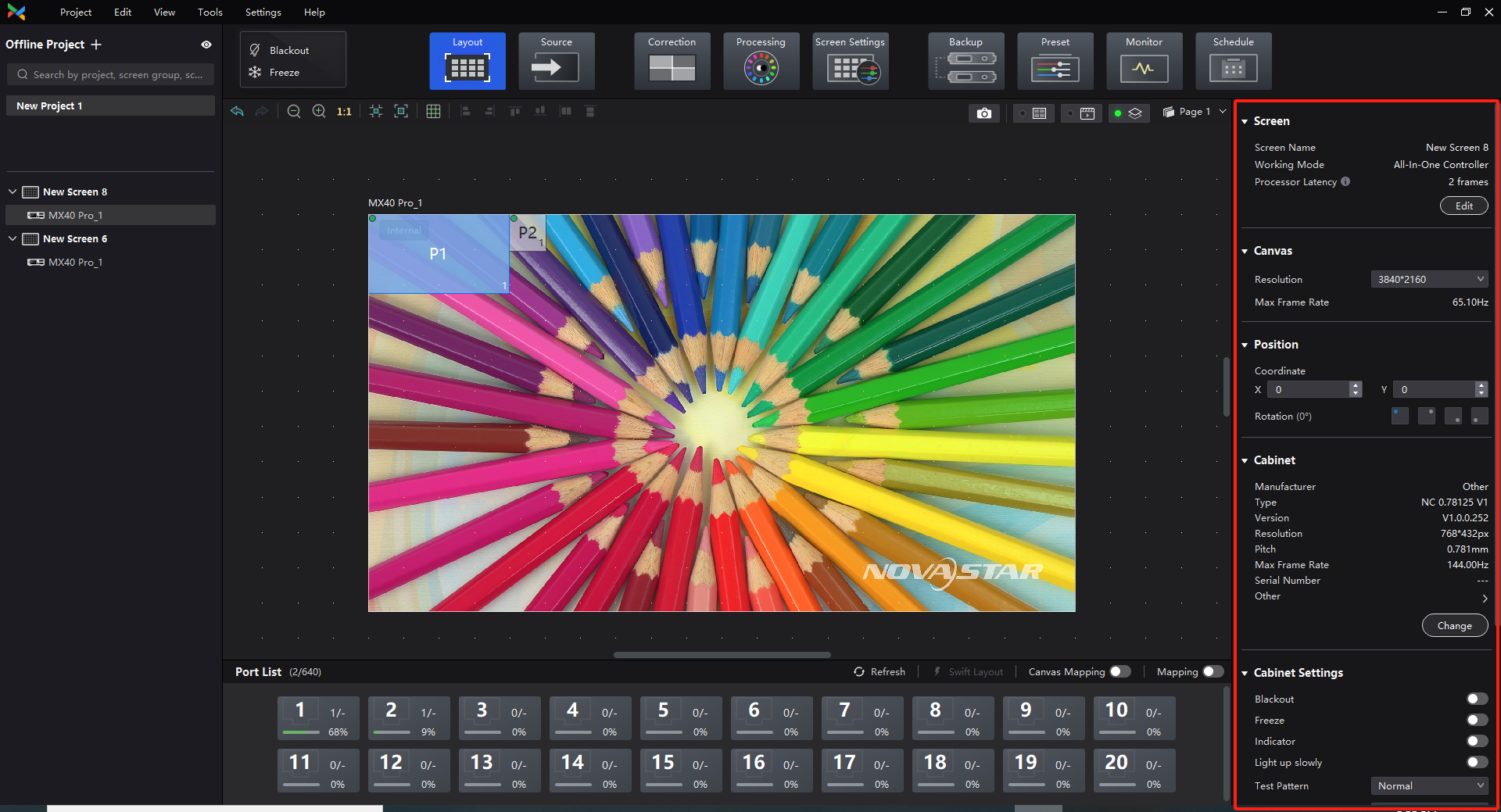Click the zoom in magnifier
This screenshot has height=812, width=1501.
click(x=319, y=112)
